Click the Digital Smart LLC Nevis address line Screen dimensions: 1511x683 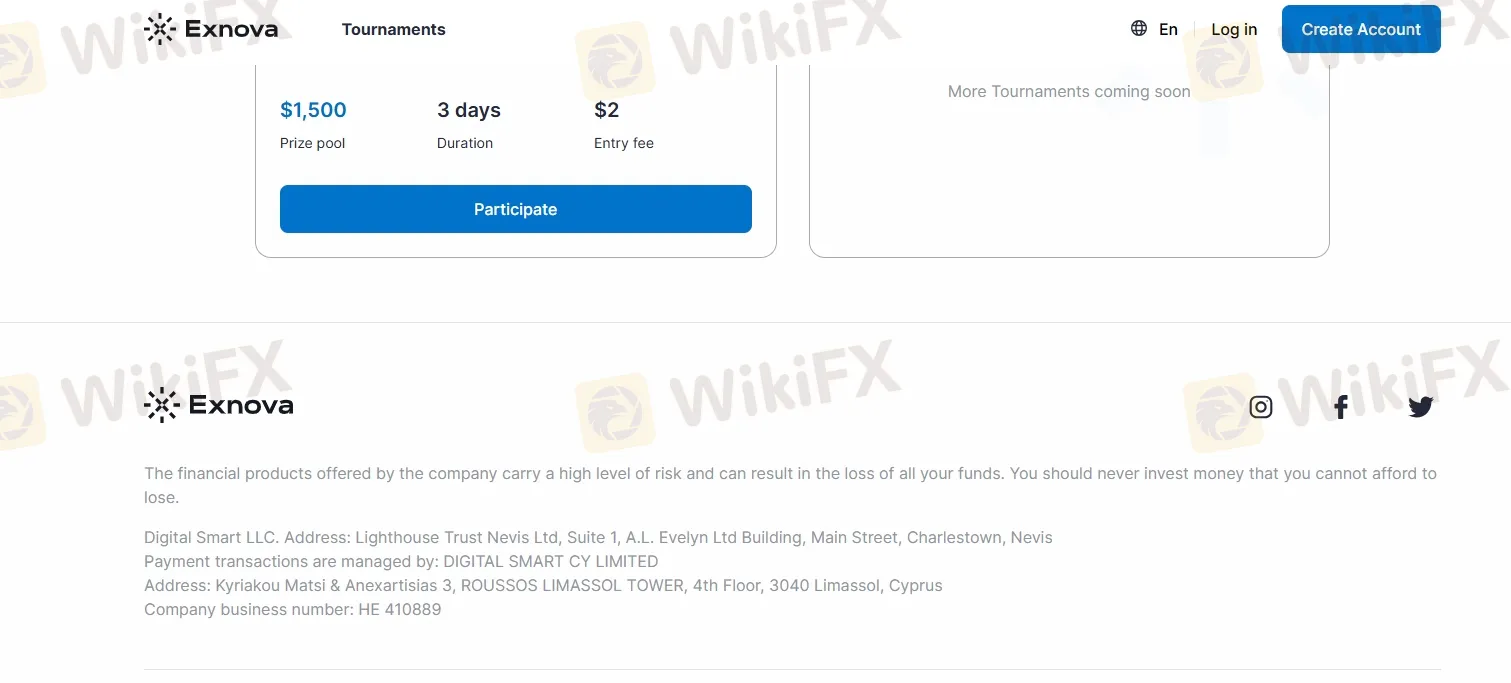tap(598, 538)
